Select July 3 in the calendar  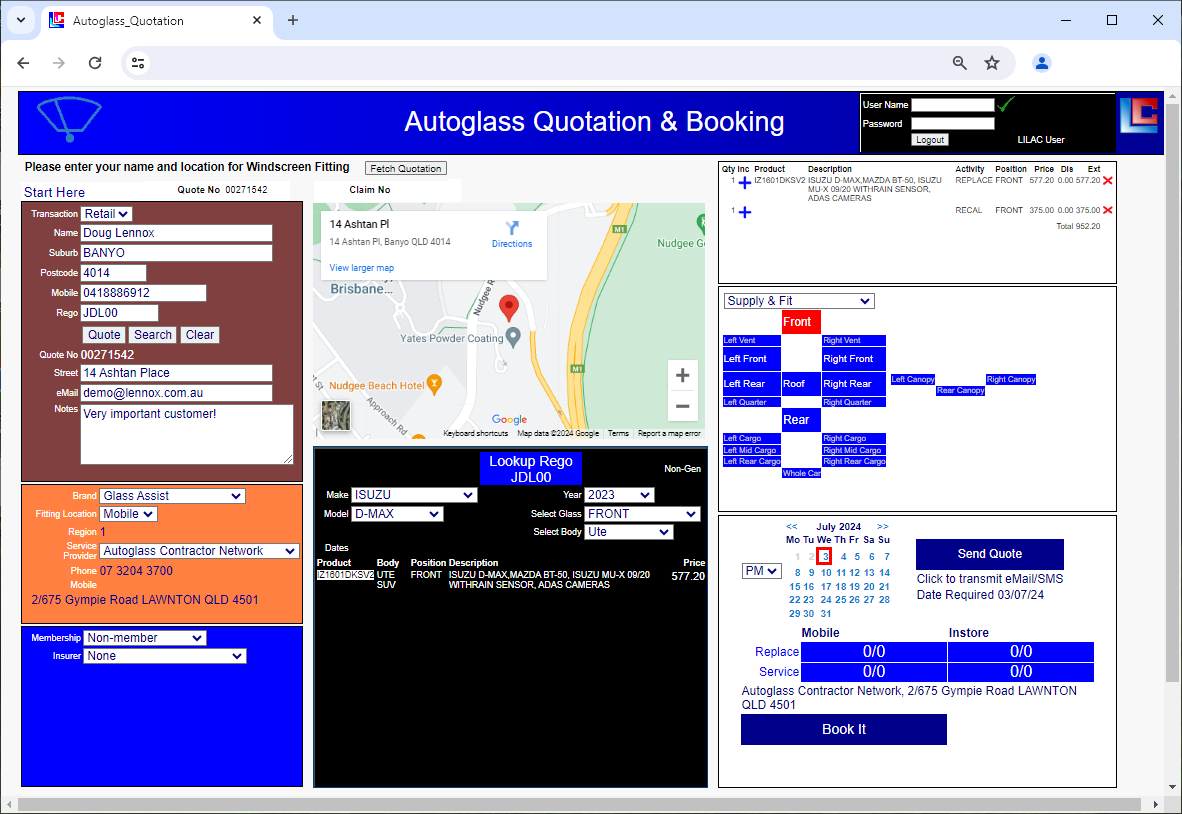(825, 557)
